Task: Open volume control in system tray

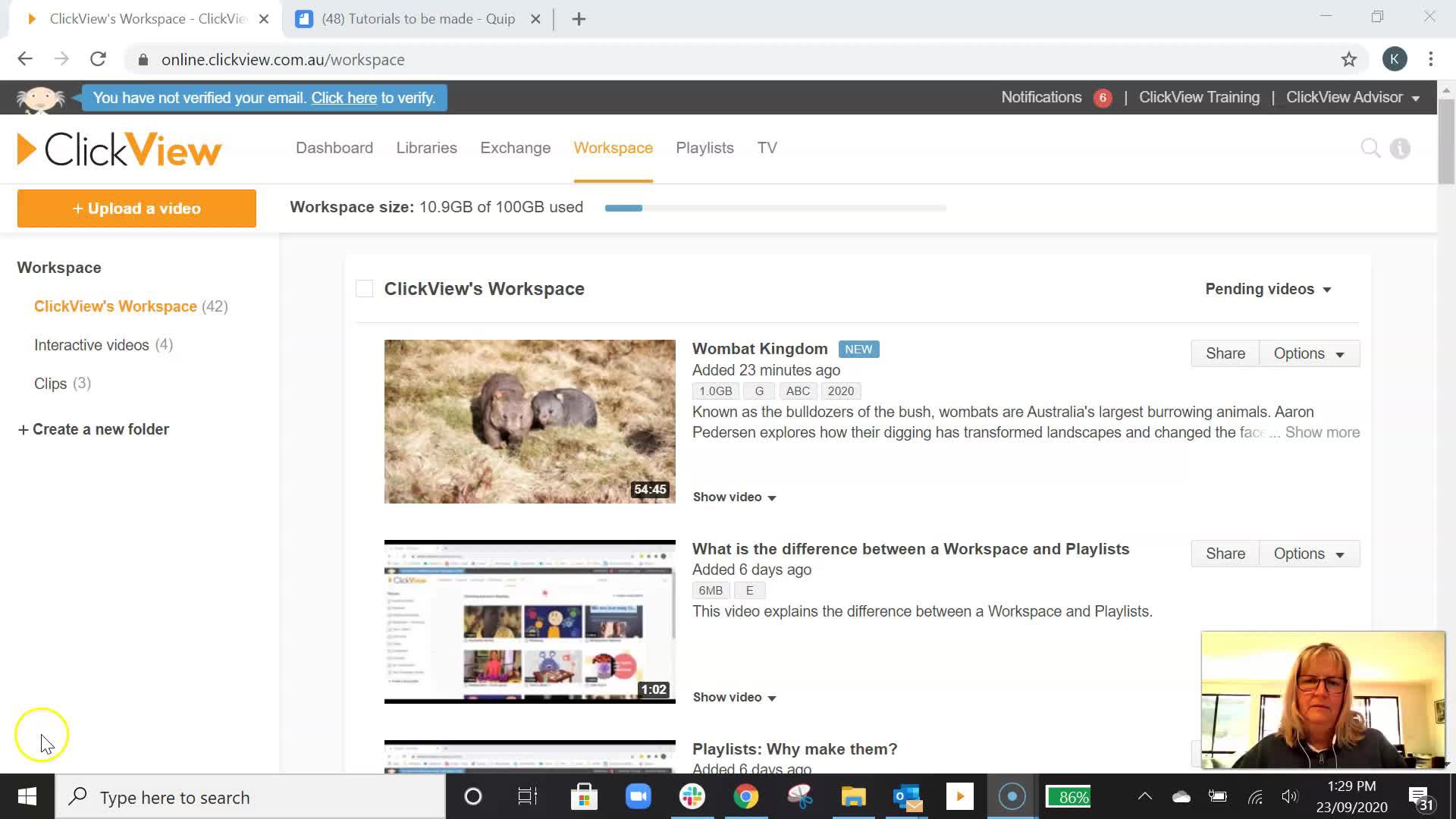Action: [x=1289, y=797]
